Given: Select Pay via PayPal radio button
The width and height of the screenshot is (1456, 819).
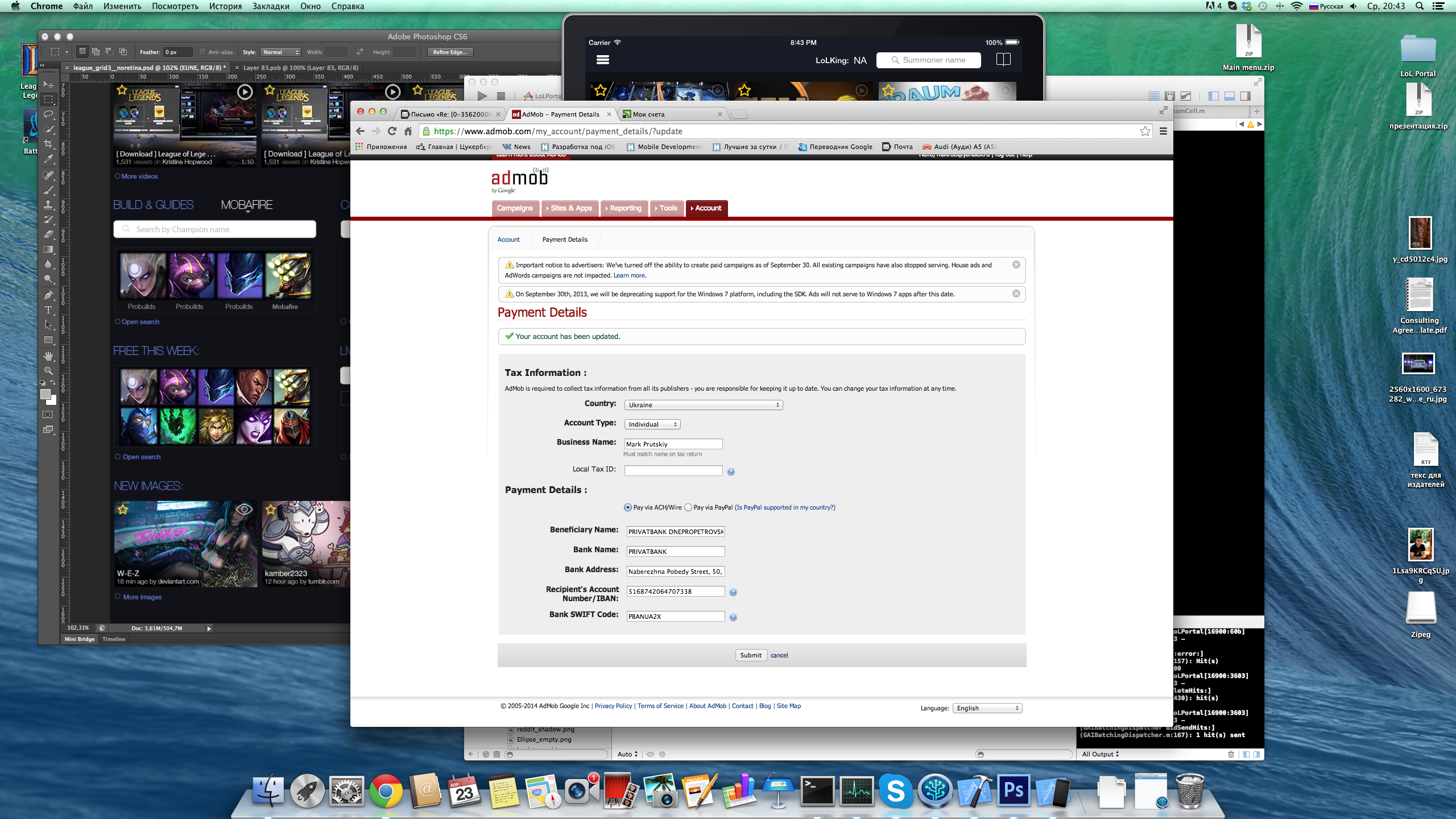Looking at the screenshot, I should click(x=688, y=507).
